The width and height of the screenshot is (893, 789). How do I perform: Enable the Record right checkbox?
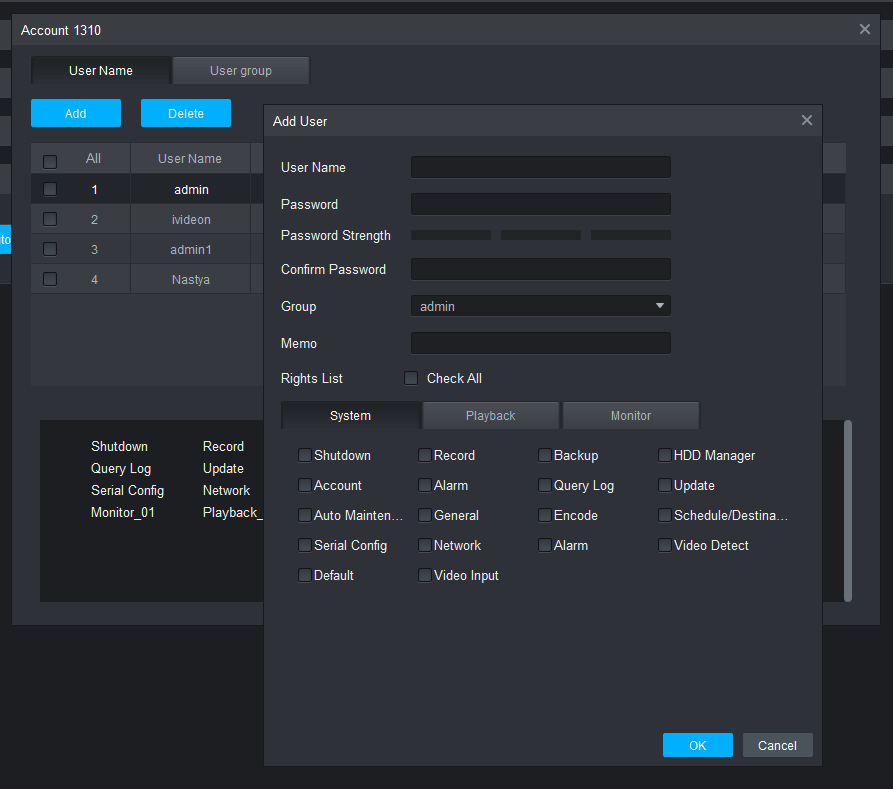(424, 455)
